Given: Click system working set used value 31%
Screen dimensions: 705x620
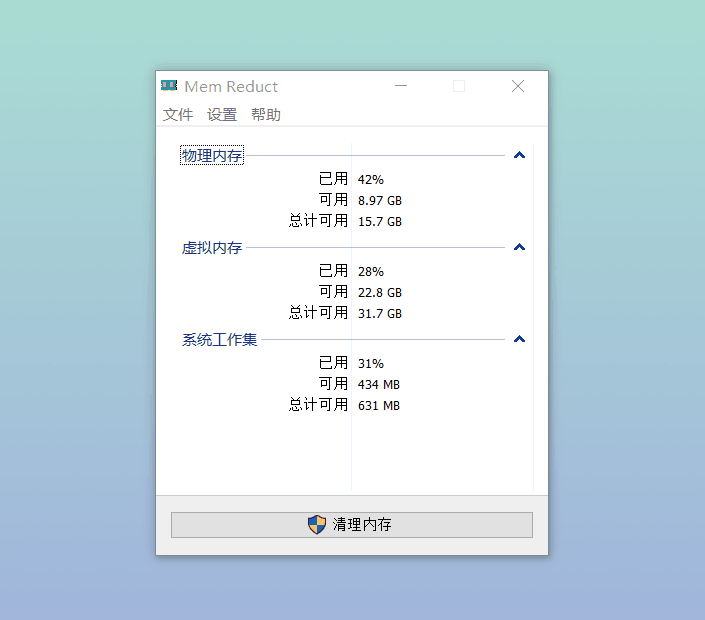Looking at the screenshot, I should [x=370, y=363].
